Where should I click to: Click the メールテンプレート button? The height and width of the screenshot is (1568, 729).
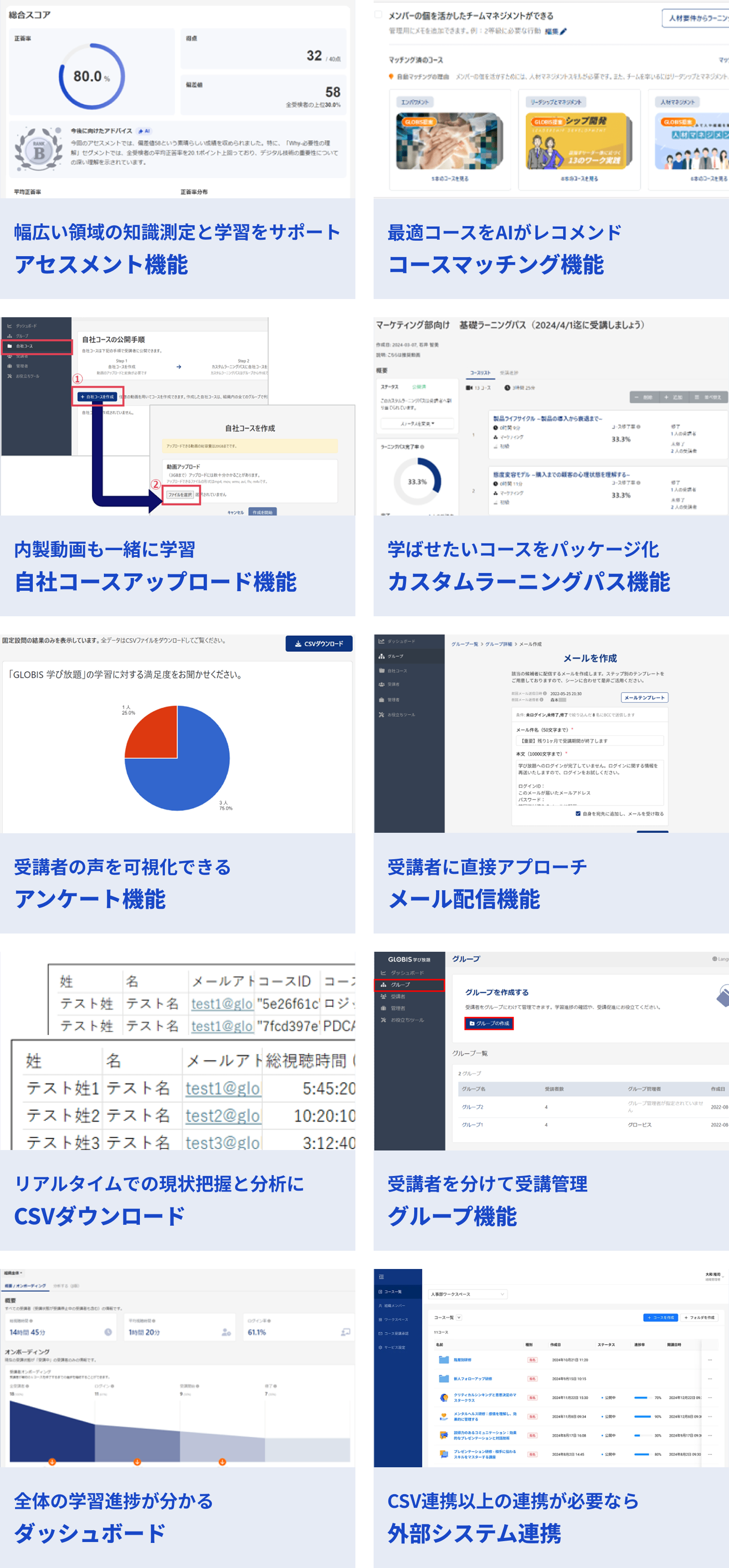[x=644, y=697]
